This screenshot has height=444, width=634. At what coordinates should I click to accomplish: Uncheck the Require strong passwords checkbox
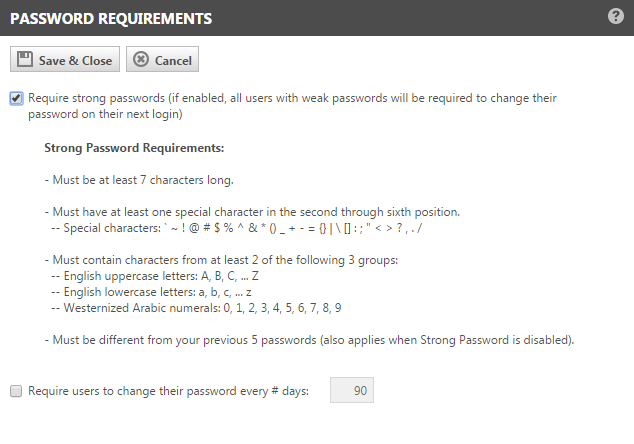[x=16, y=99]
